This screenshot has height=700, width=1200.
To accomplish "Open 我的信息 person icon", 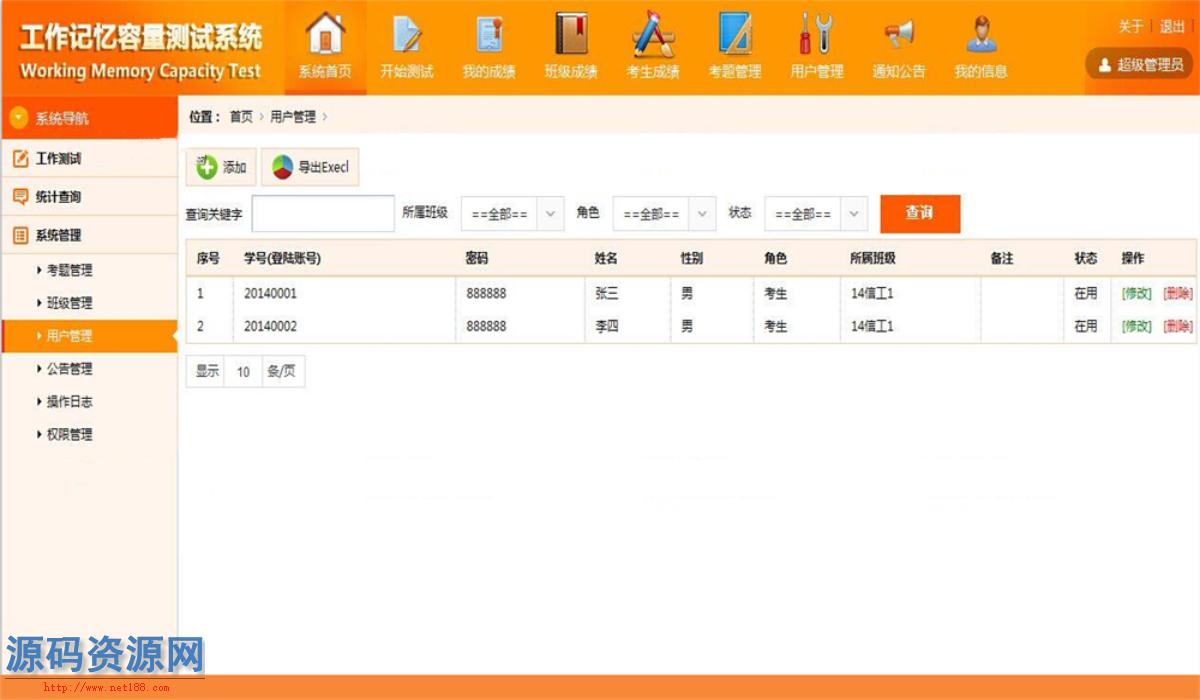I will click(980, 35).
